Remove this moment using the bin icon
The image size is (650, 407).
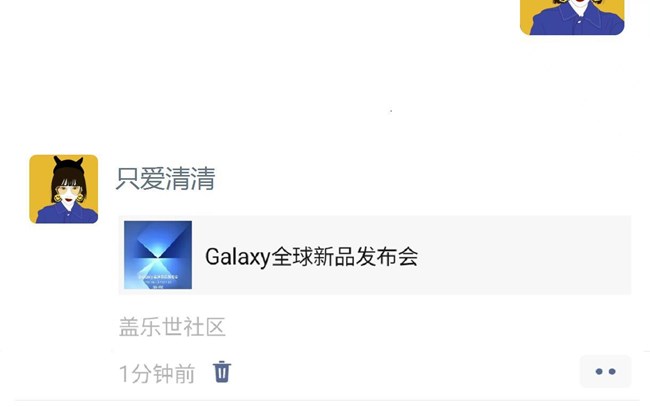pyautogui.click(x=222, y=372)
